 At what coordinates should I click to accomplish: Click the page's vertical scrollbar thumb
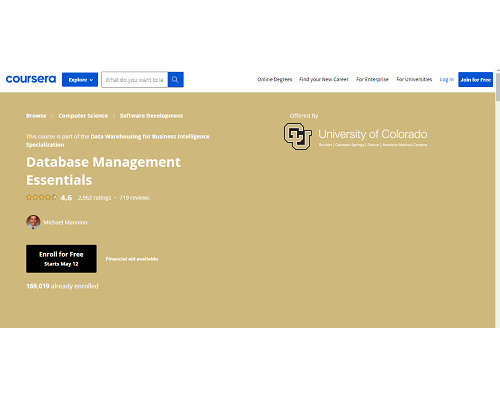498,87
